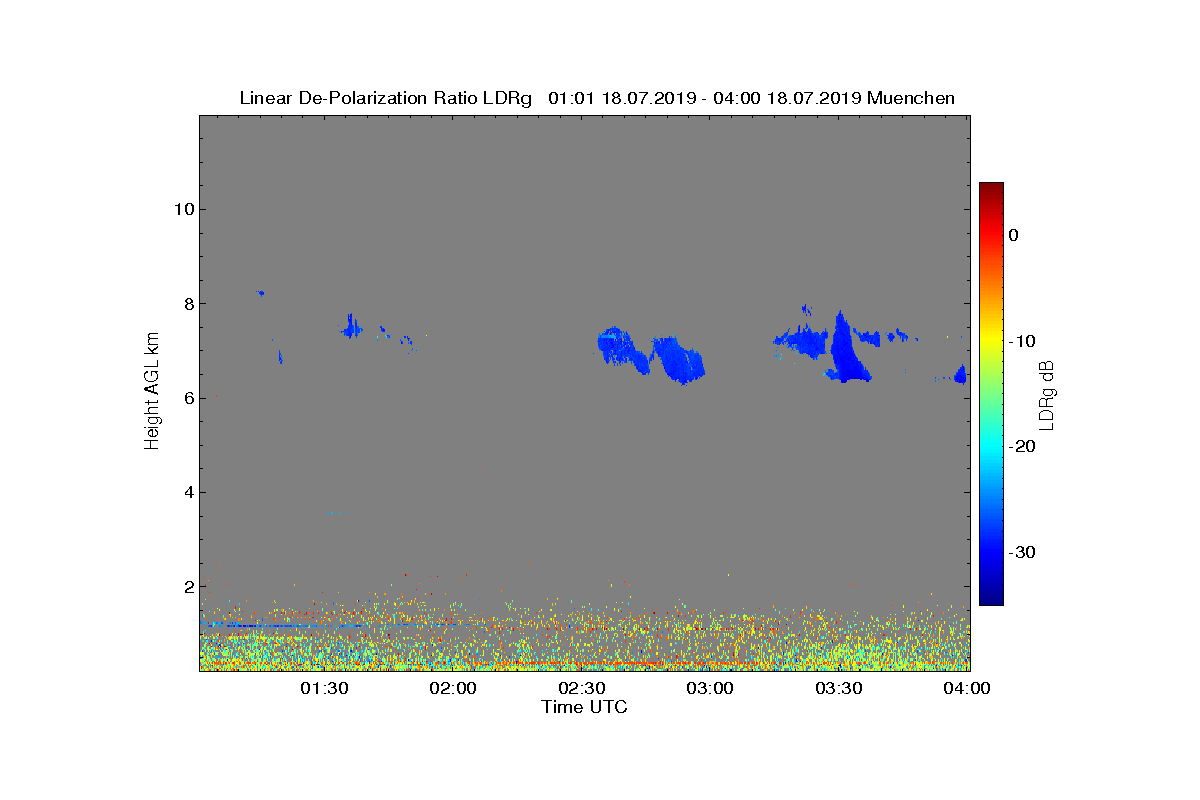Click the colorbar label '-10'
The height and width of the screenshot is (800, 1200).
(x=1020, y=341)
